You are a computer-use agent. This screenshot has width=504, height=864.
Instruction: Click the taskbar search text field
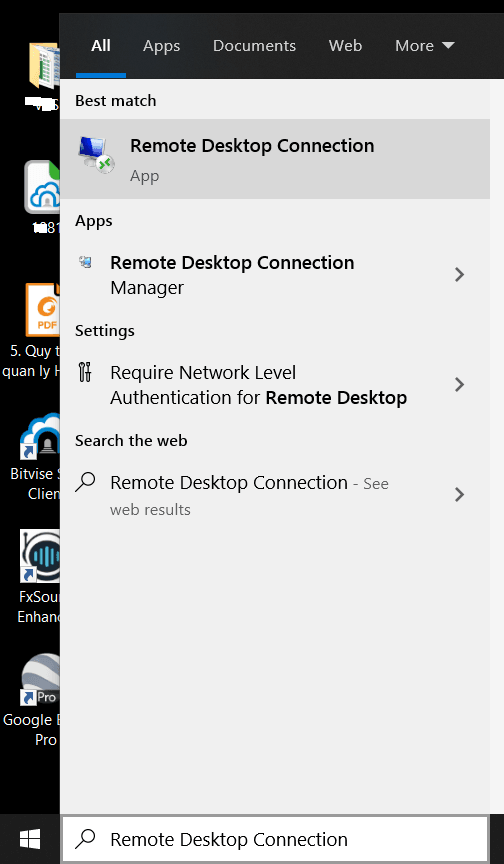pyautogui.click(x=275, y=839)
